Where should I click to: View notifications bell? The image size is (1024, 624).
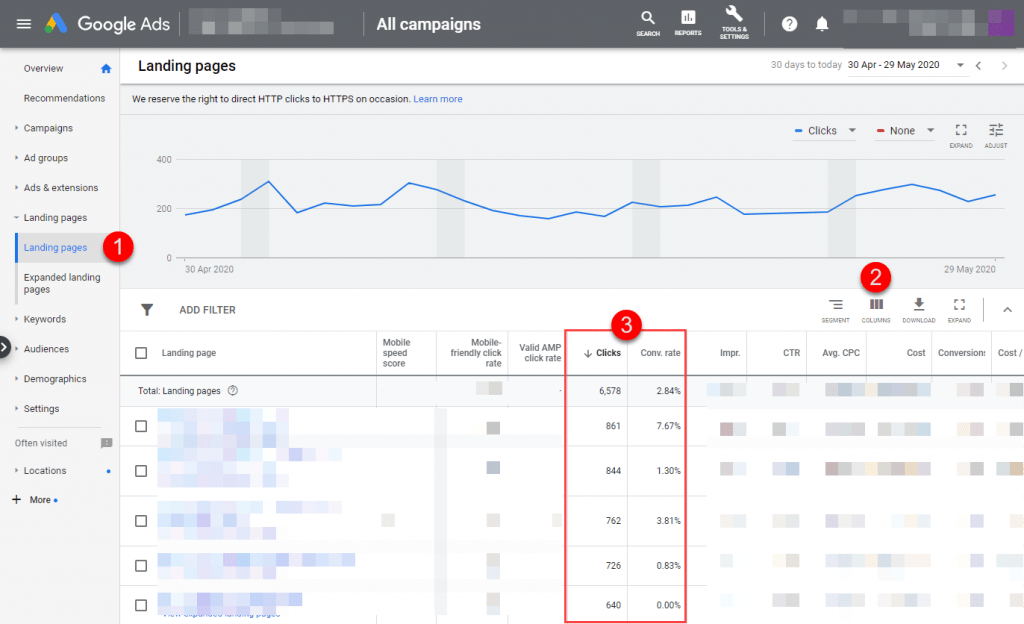point(822,24)
